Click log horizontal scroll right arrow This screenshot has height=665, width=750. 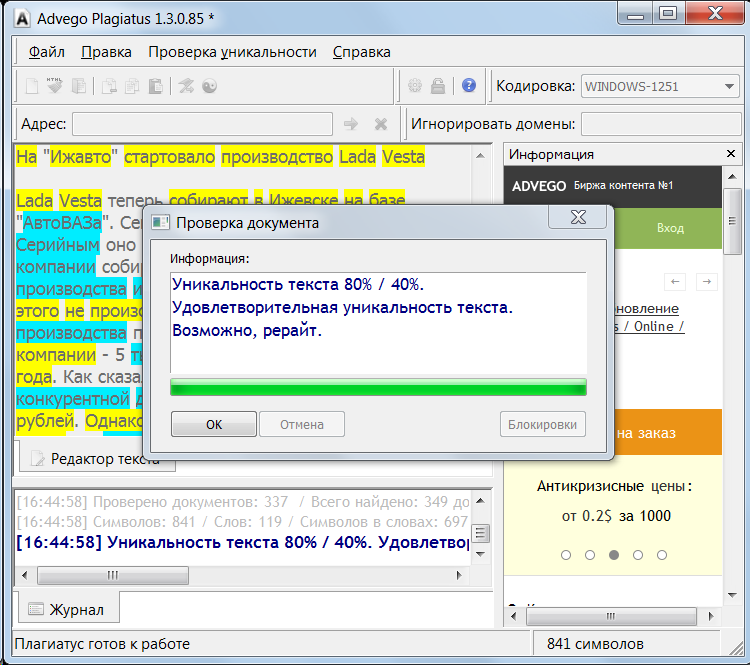pyautogui.click(x=459, y=575)
